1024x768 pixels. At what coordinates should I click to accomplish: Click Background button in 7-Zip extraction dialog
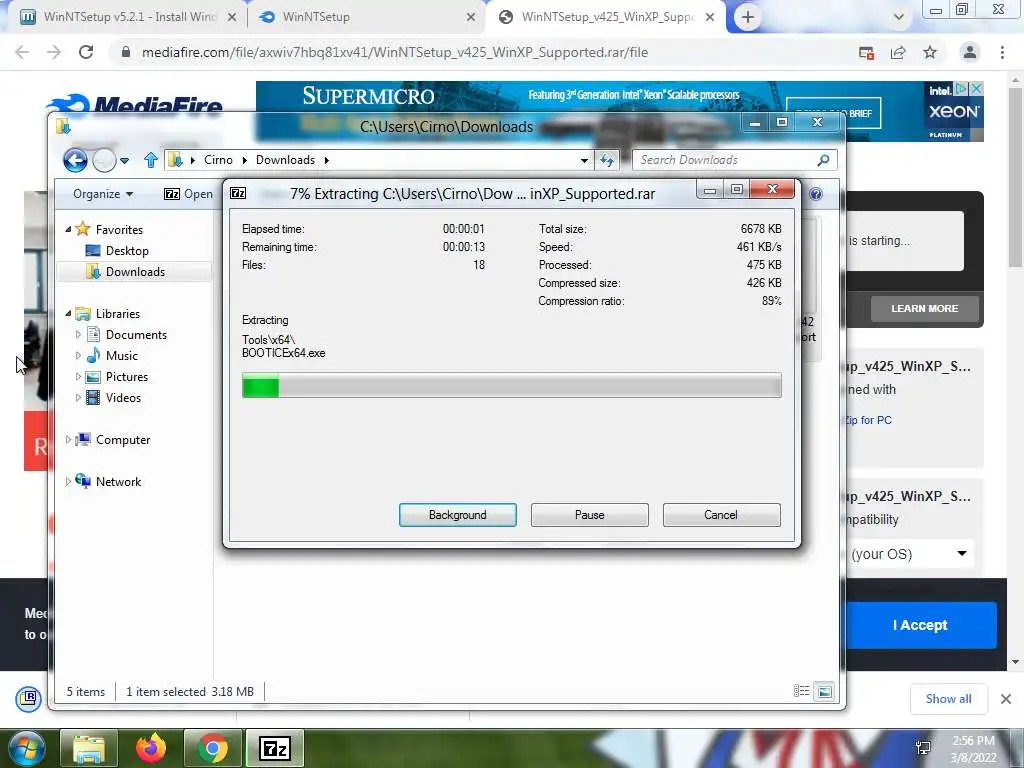tap(457, 515)
